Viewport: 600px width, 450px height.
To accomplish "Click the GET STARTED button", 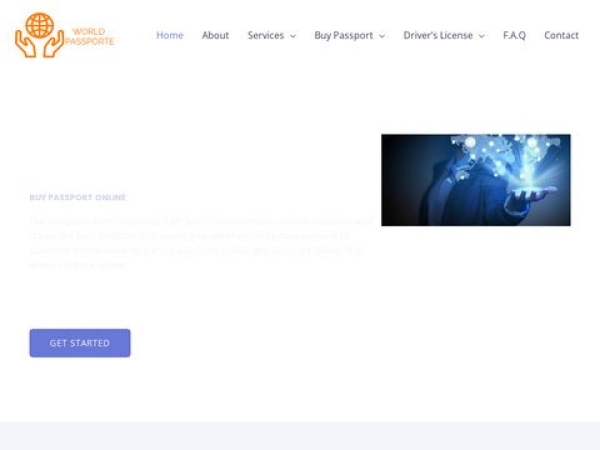I will pos(80,343).
